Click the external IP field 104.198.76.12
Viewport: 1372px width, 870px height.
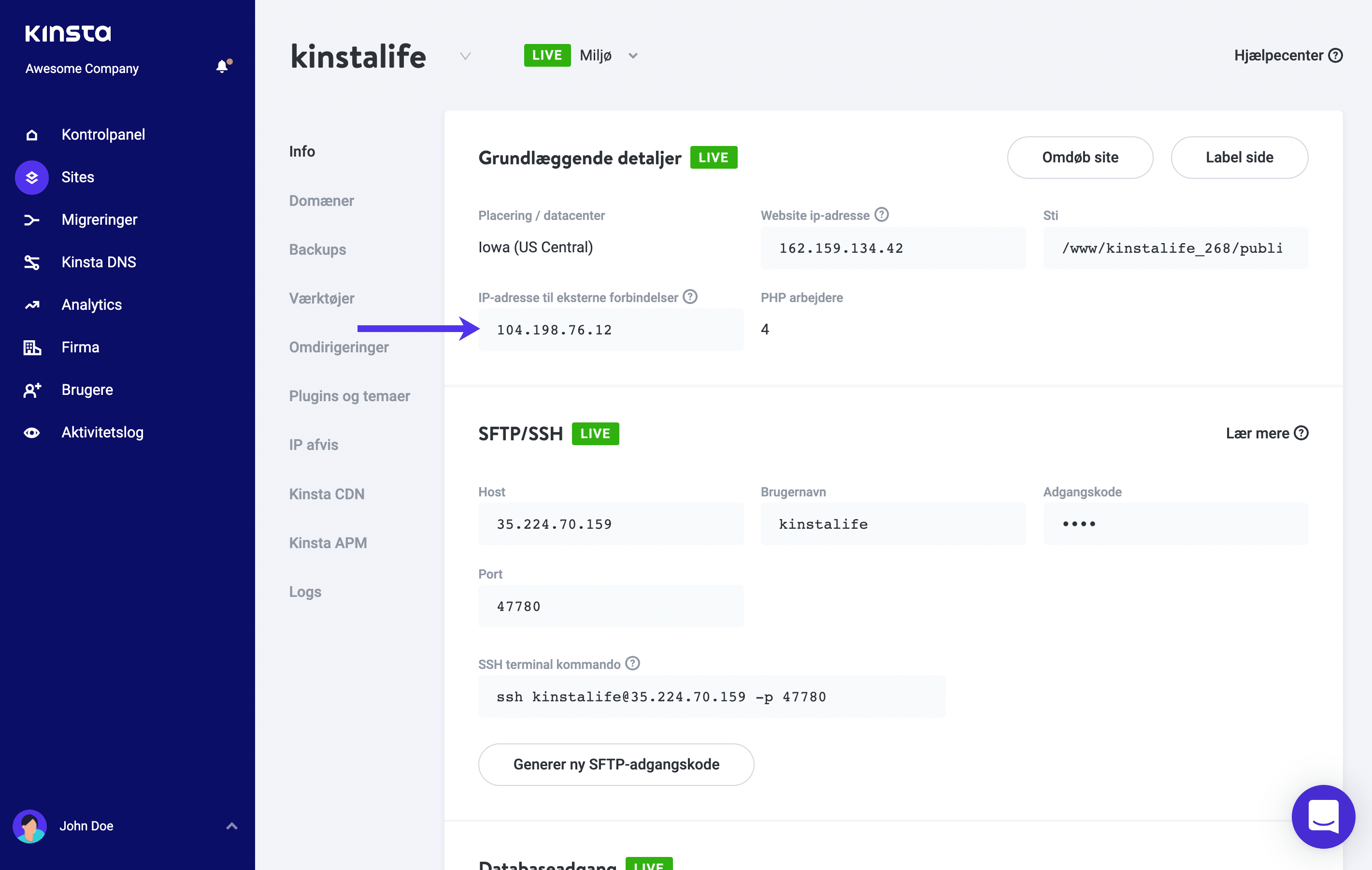tap(611, 330)
